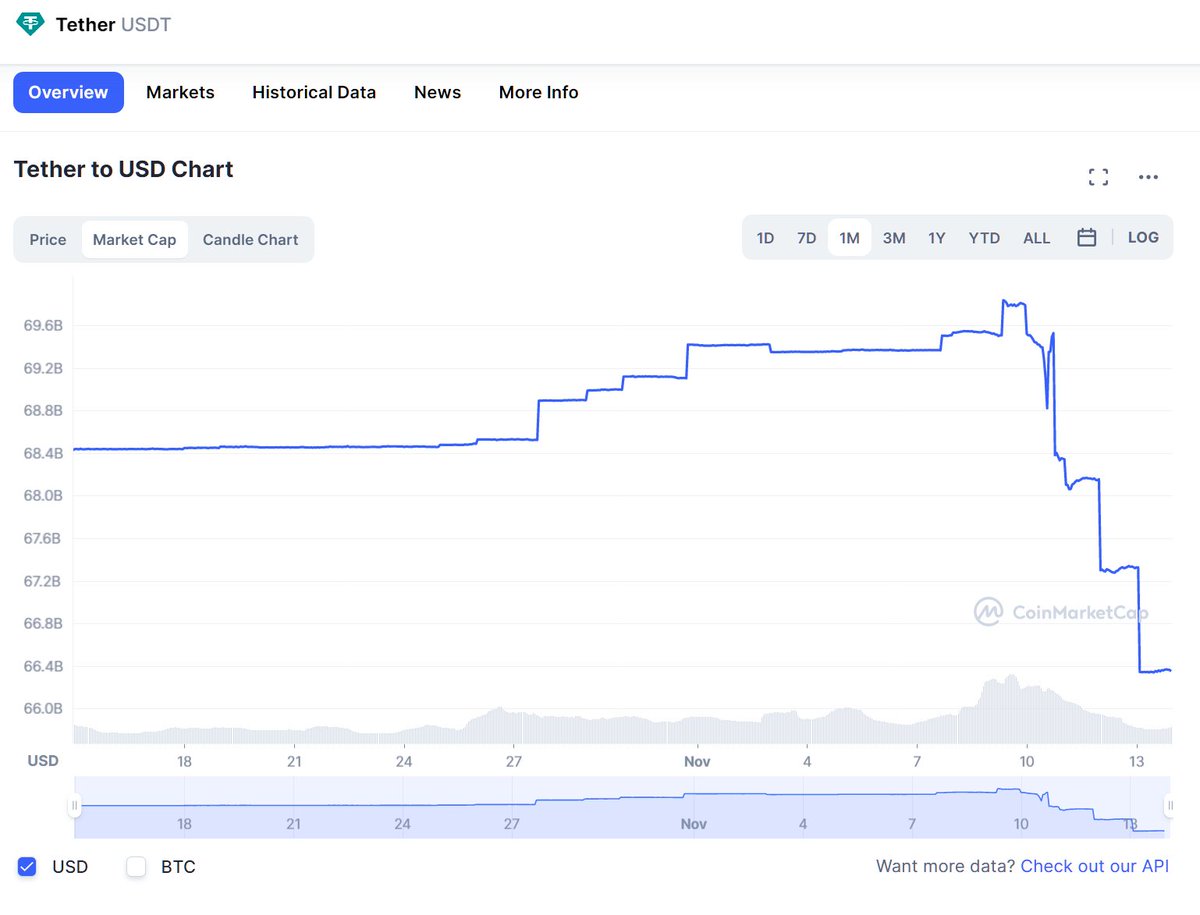Viewport: 1200px width, 915px height.
Task: Toggle LOG scale on chart
Action: click(1143, 238)
